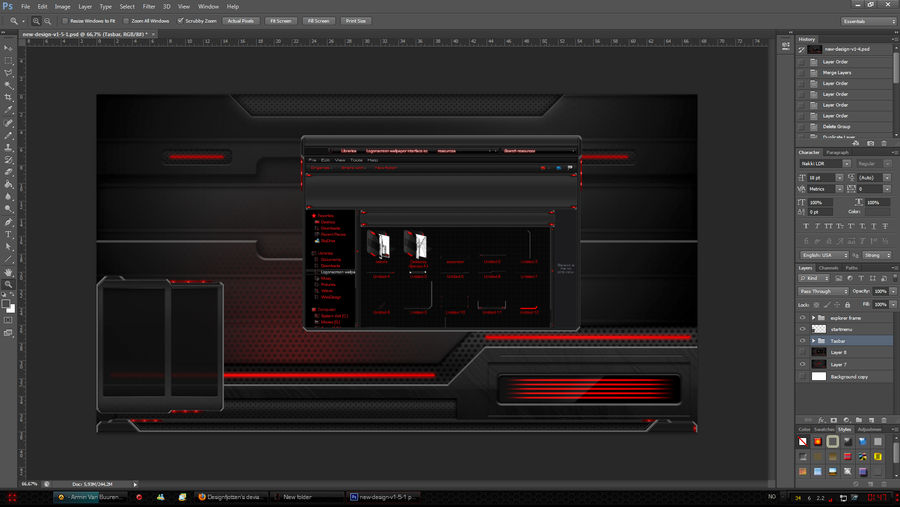
Task: Select the Hand tool
Action: (x=8, y=272)
